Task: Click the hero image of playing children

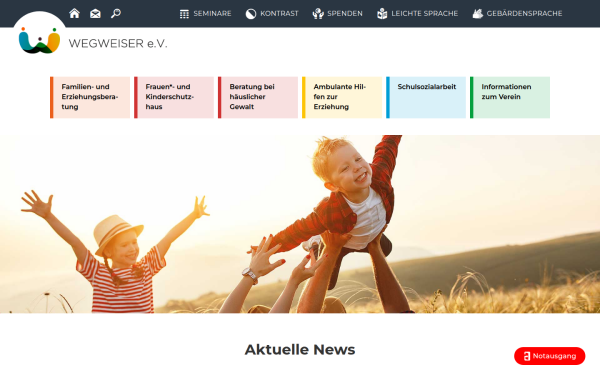Action: pyautogui.click(x=300, y=224)
